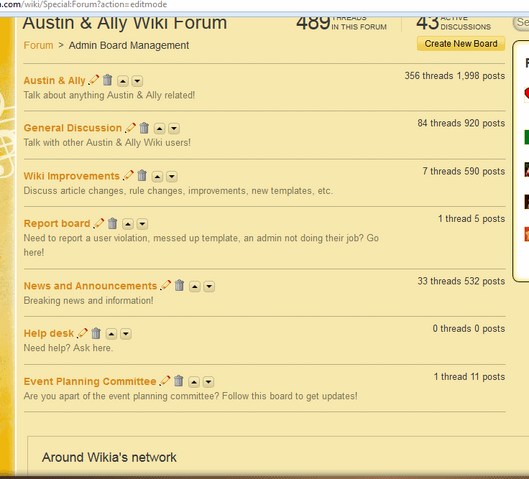Image resolution: width=529 pixels, height=479 pixels.
Task: Move the News and Announcements board down
Action: coord(209,286)
